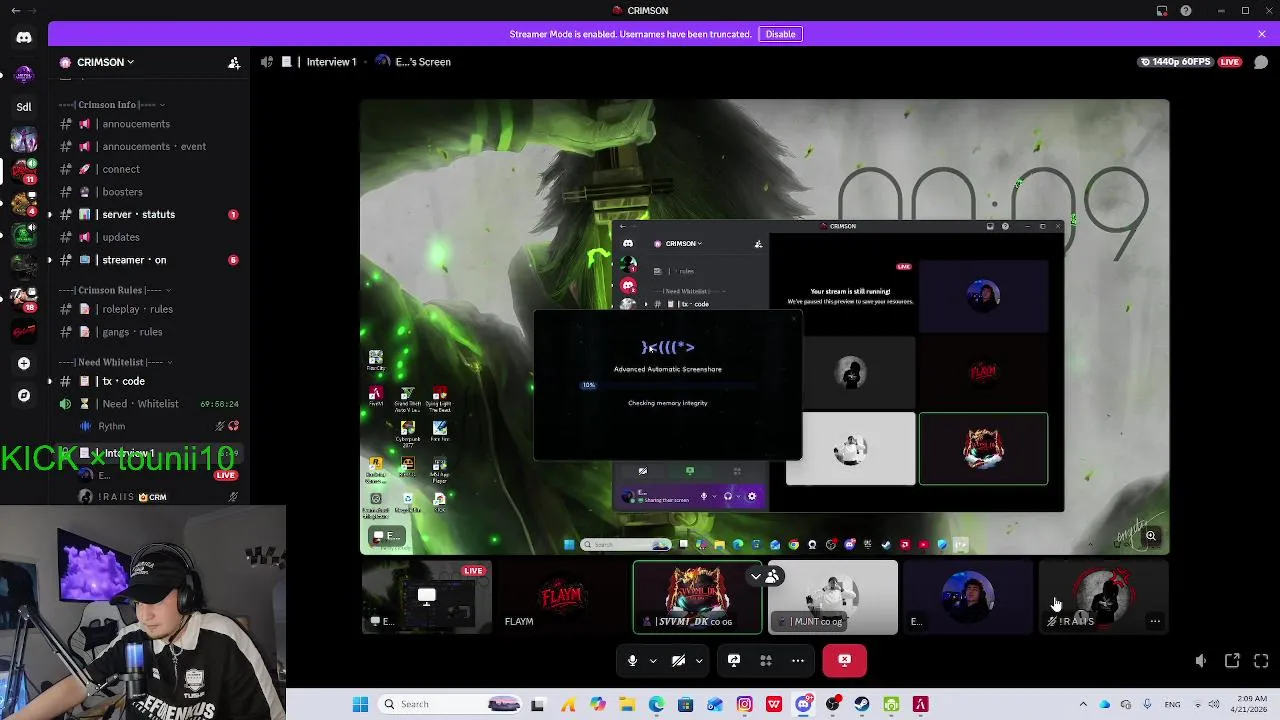
Task: Select Rythm user in voice channel
Action: pos(160,426)
